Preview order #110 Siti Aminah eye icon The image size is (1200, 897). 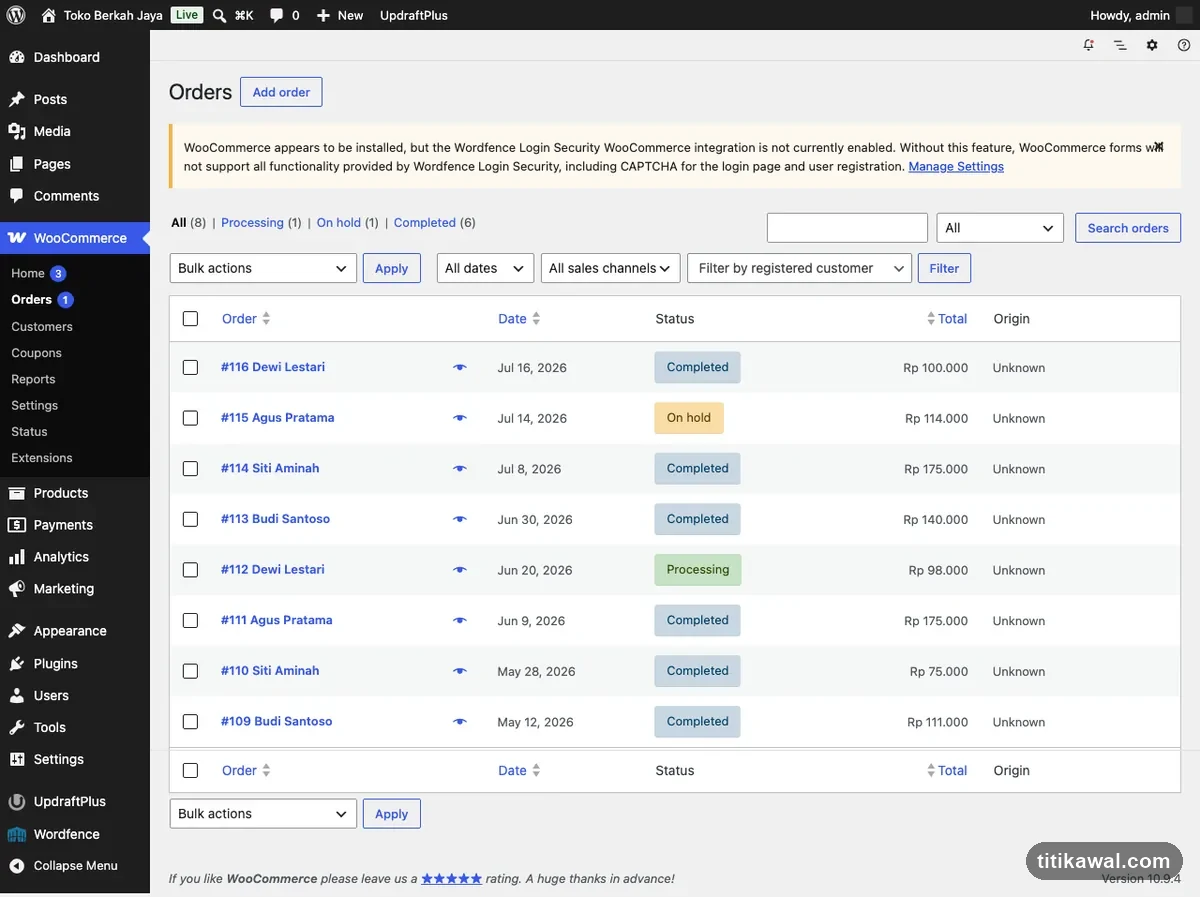[x=460, y=671]
